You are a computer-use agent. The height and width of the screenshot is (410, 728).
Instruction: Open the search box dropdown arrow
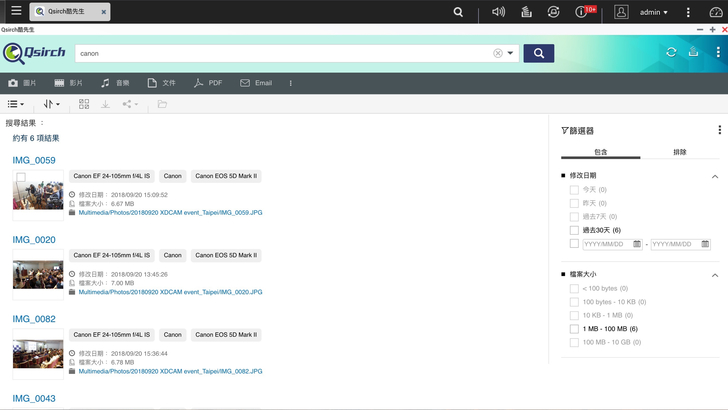[510, 53]
